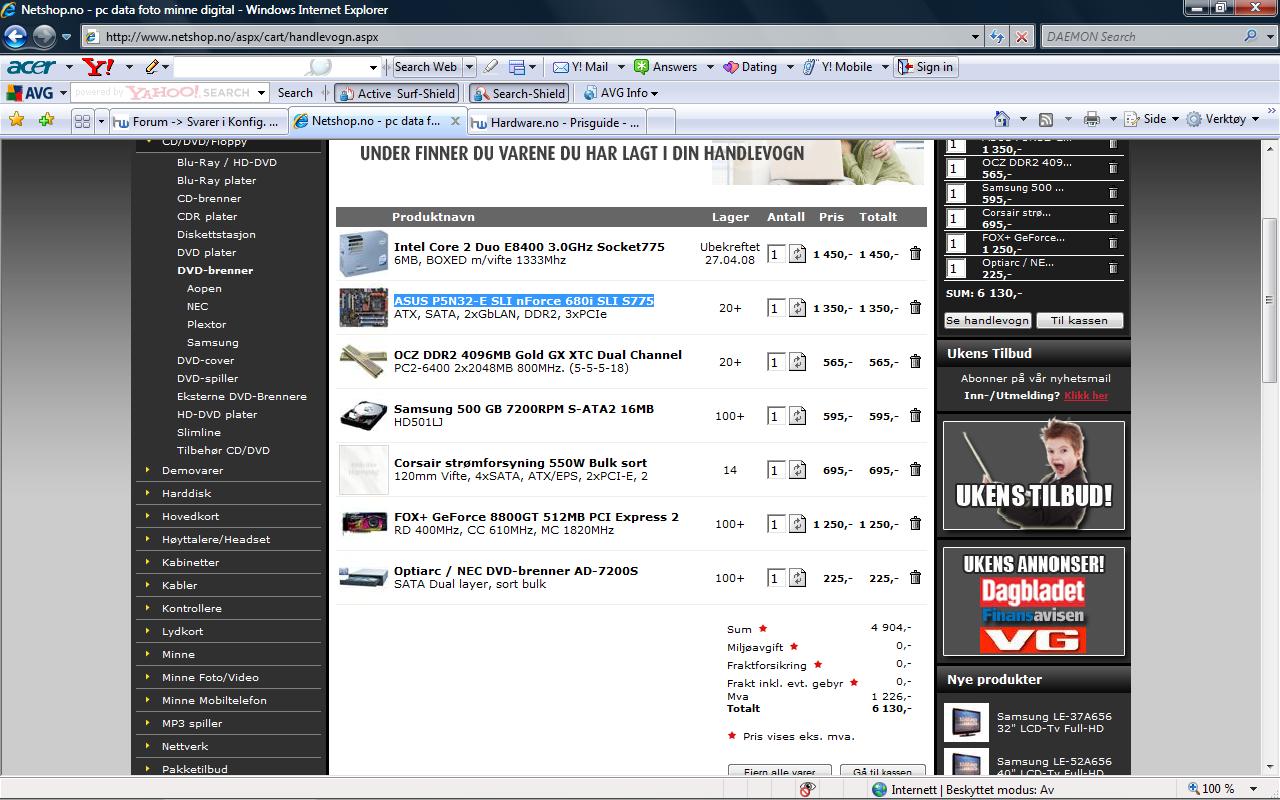Click the AVG logo button
Viewport: 1280px width, 800px height.
click(31, 93)
